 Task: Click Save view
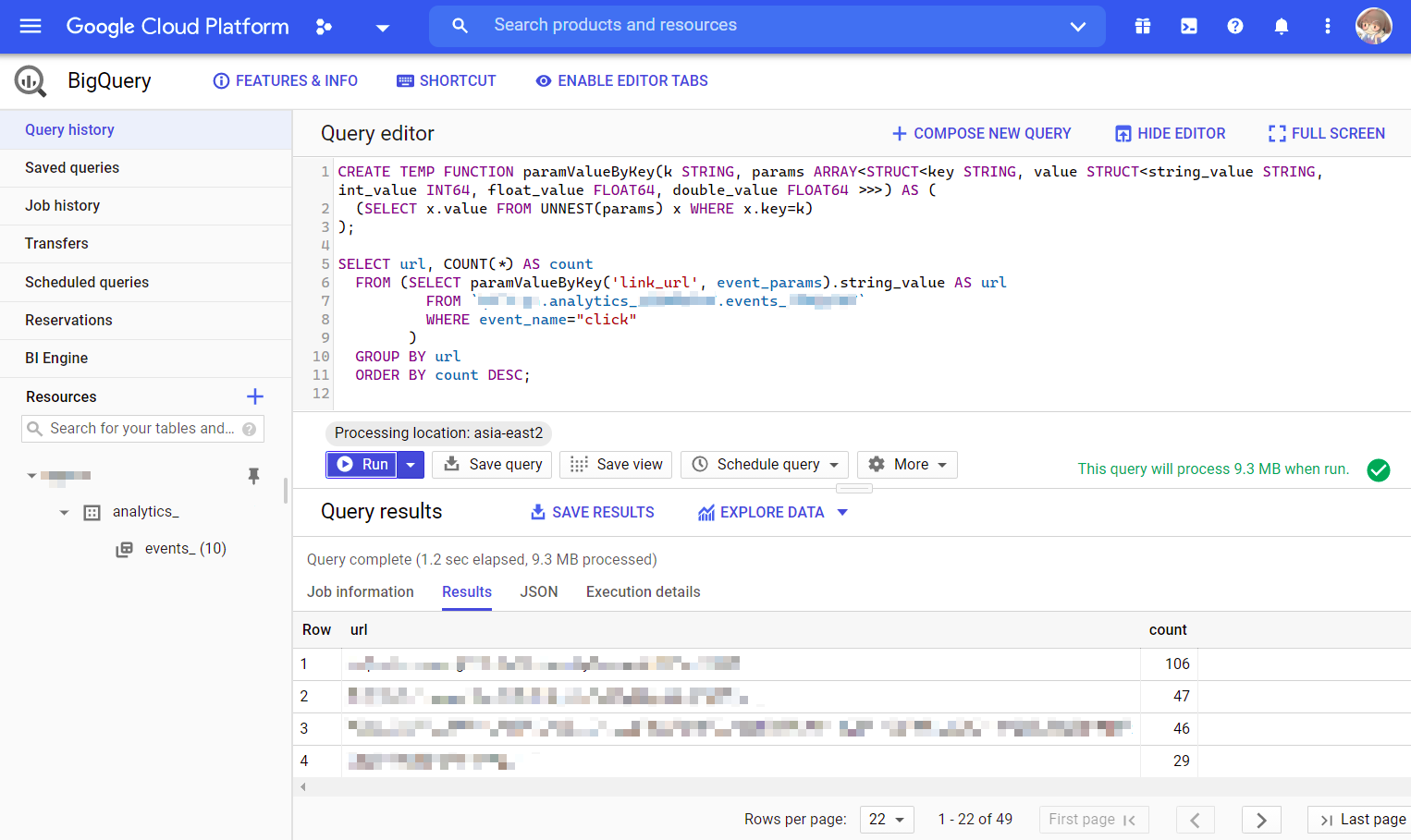pyautogui.click(x=617, y=465)
